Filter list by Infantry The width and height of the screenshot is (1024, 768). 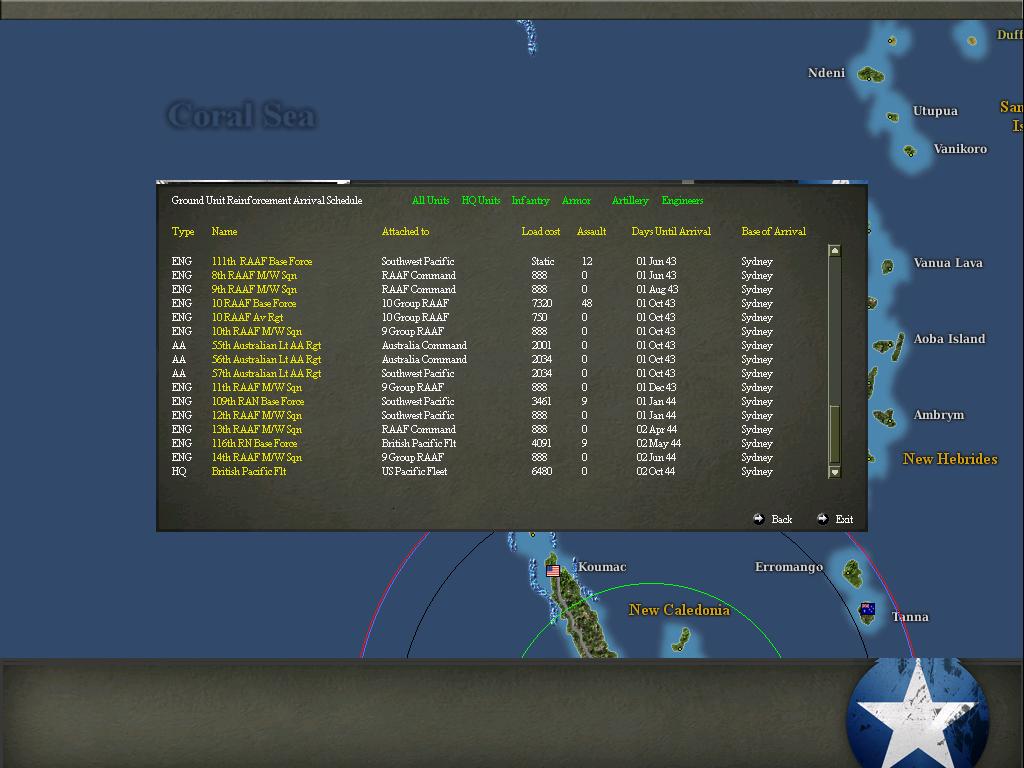coord(530,200)
